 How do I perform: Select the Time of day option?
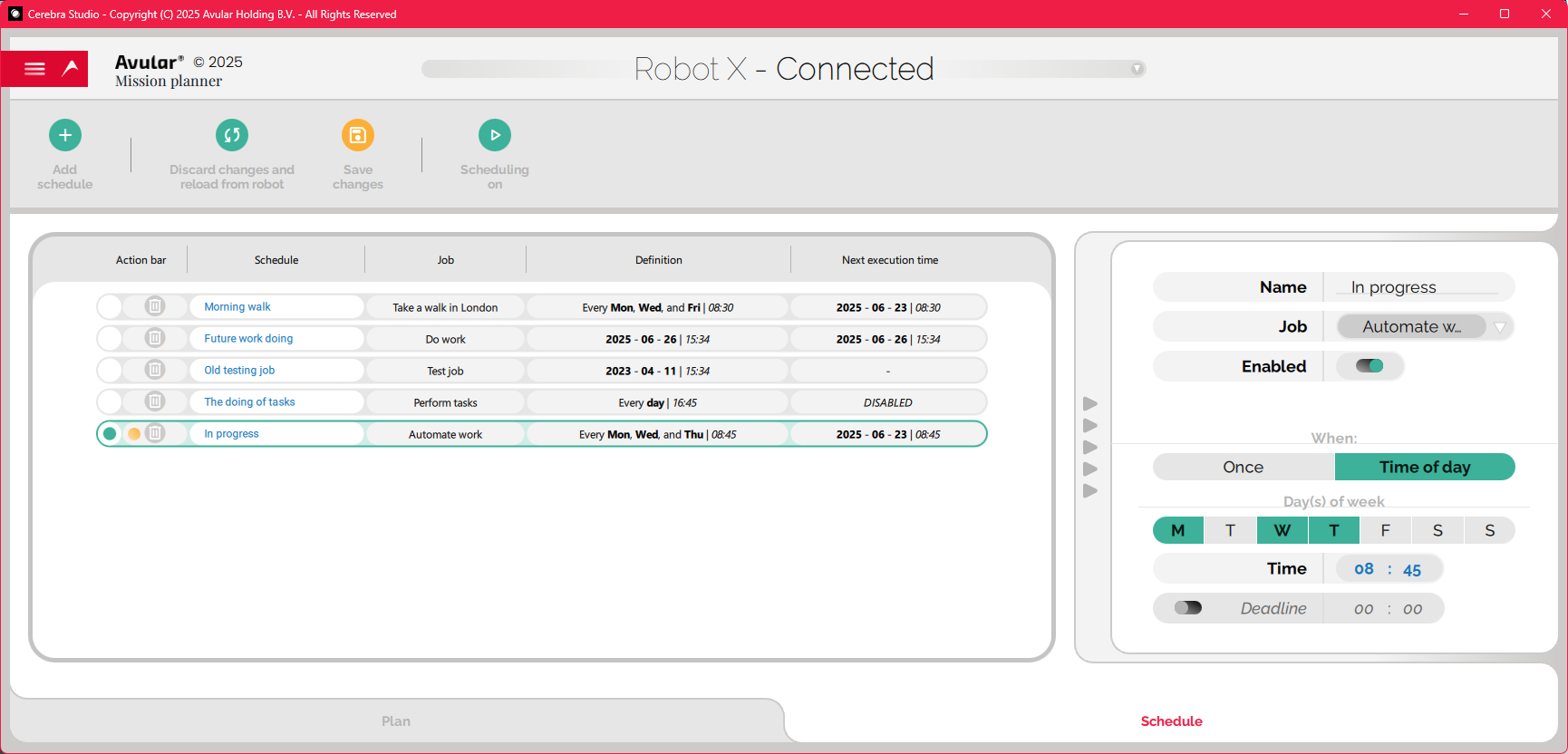tap(1425, 467)
